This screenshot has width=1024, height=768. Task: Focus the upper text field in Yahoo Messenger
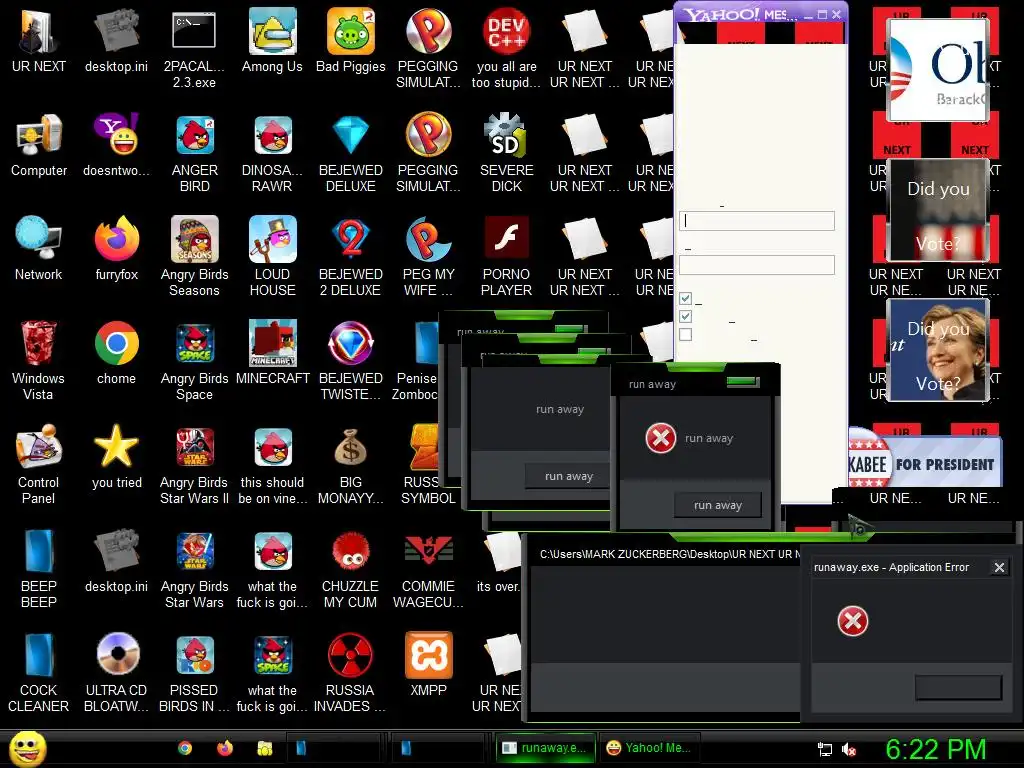tap(757, 221)
